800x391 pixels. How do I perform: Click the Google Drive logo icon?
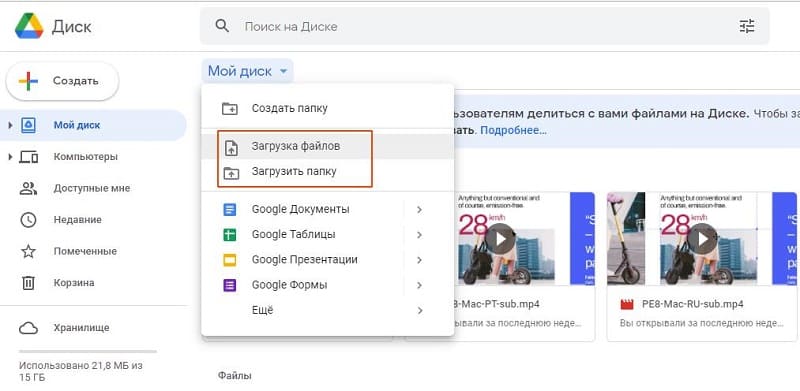pos(29,26)
